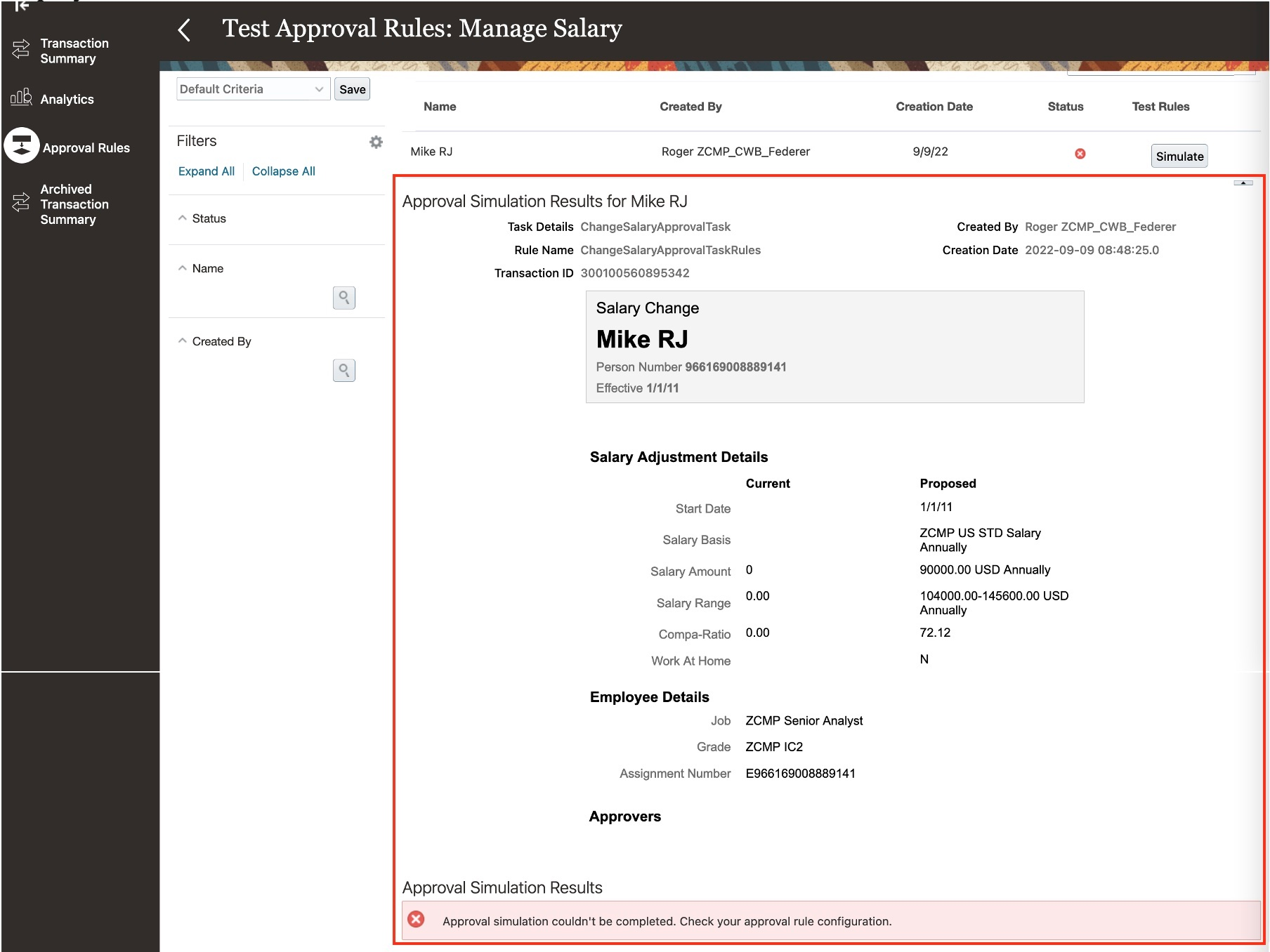
Task: Click creation date 2022-09-09 08:48:25.0
Action: [x=1092, y=250]
